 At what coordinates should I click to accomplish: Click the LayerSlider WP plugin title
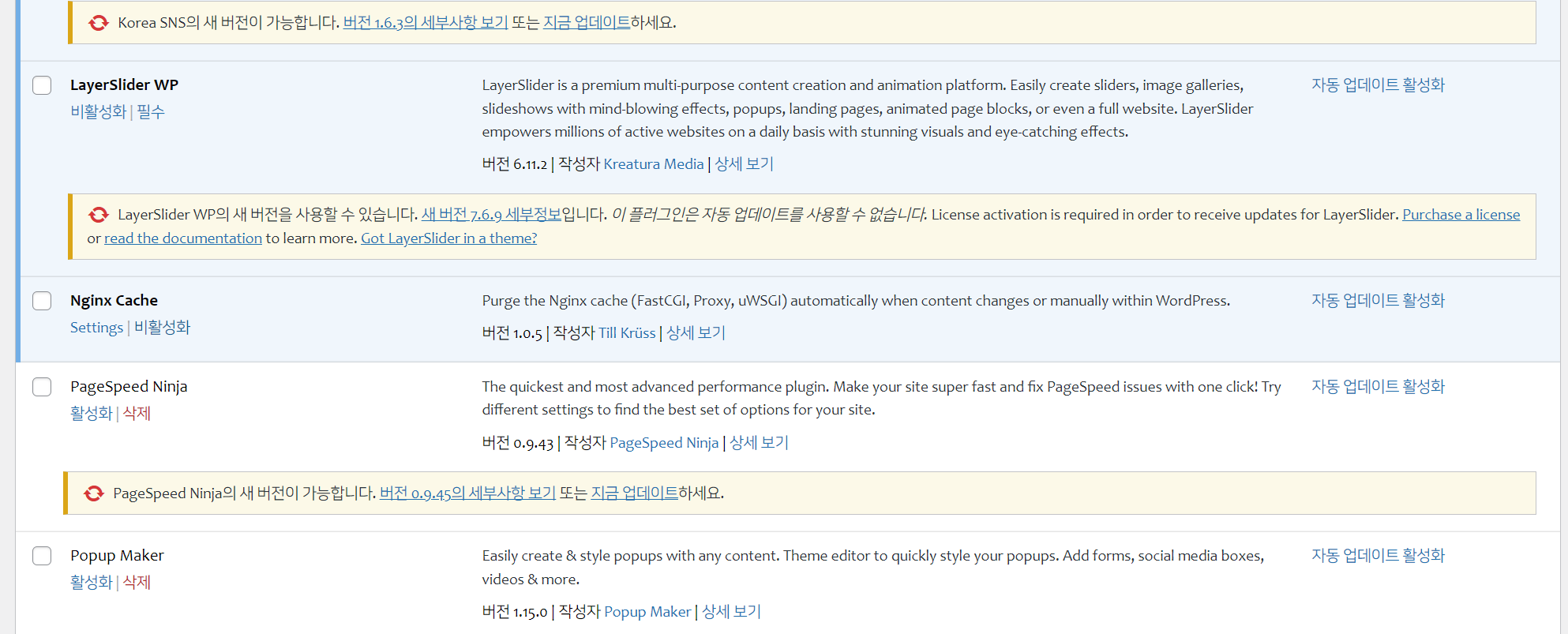[x=124, y=84]
